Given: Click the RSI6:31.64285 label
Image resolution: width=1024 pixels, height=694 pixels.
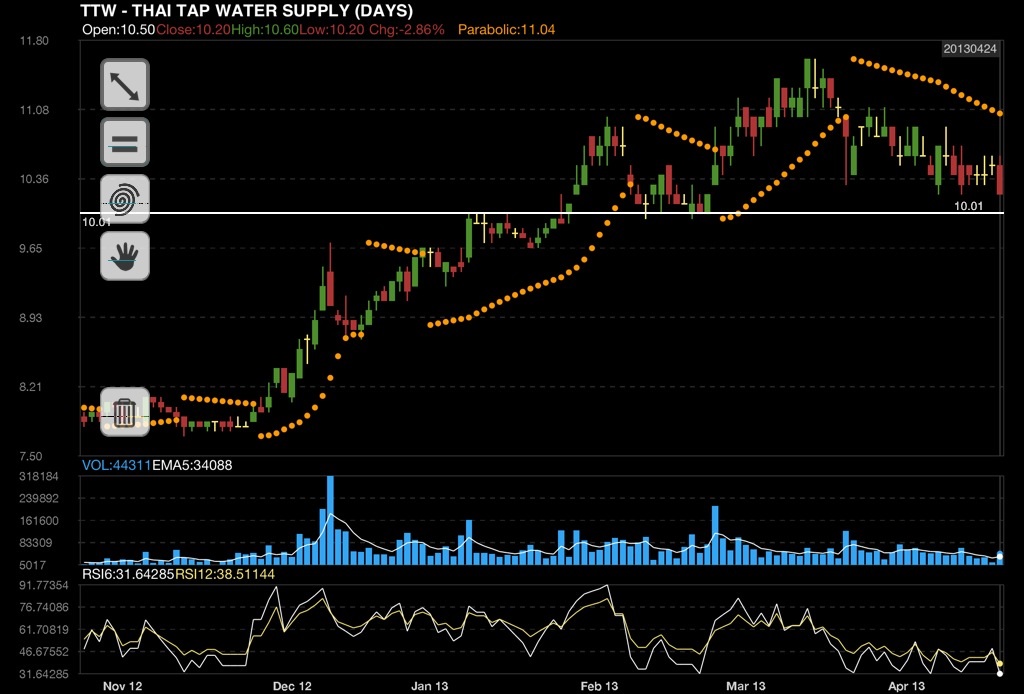Looking at the screenshot, I should coord(128,574).
